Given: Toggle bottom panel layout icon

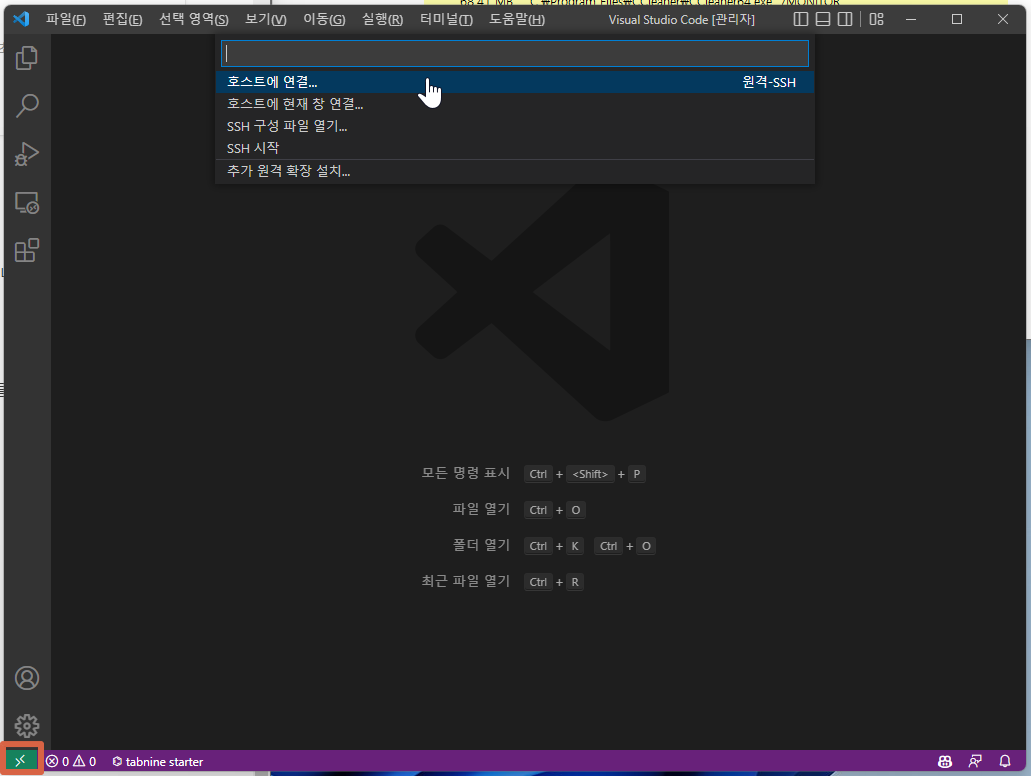Looking at the screenshot, I should click(x=823, y=19).
